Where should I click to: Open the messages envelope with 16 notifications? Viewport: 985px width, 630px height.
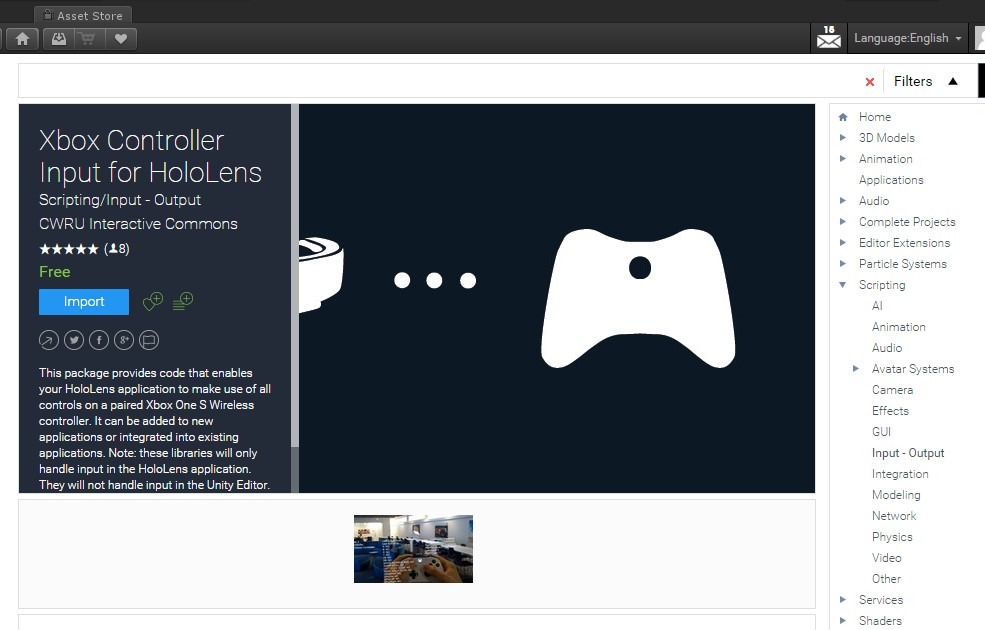(829, 38)
